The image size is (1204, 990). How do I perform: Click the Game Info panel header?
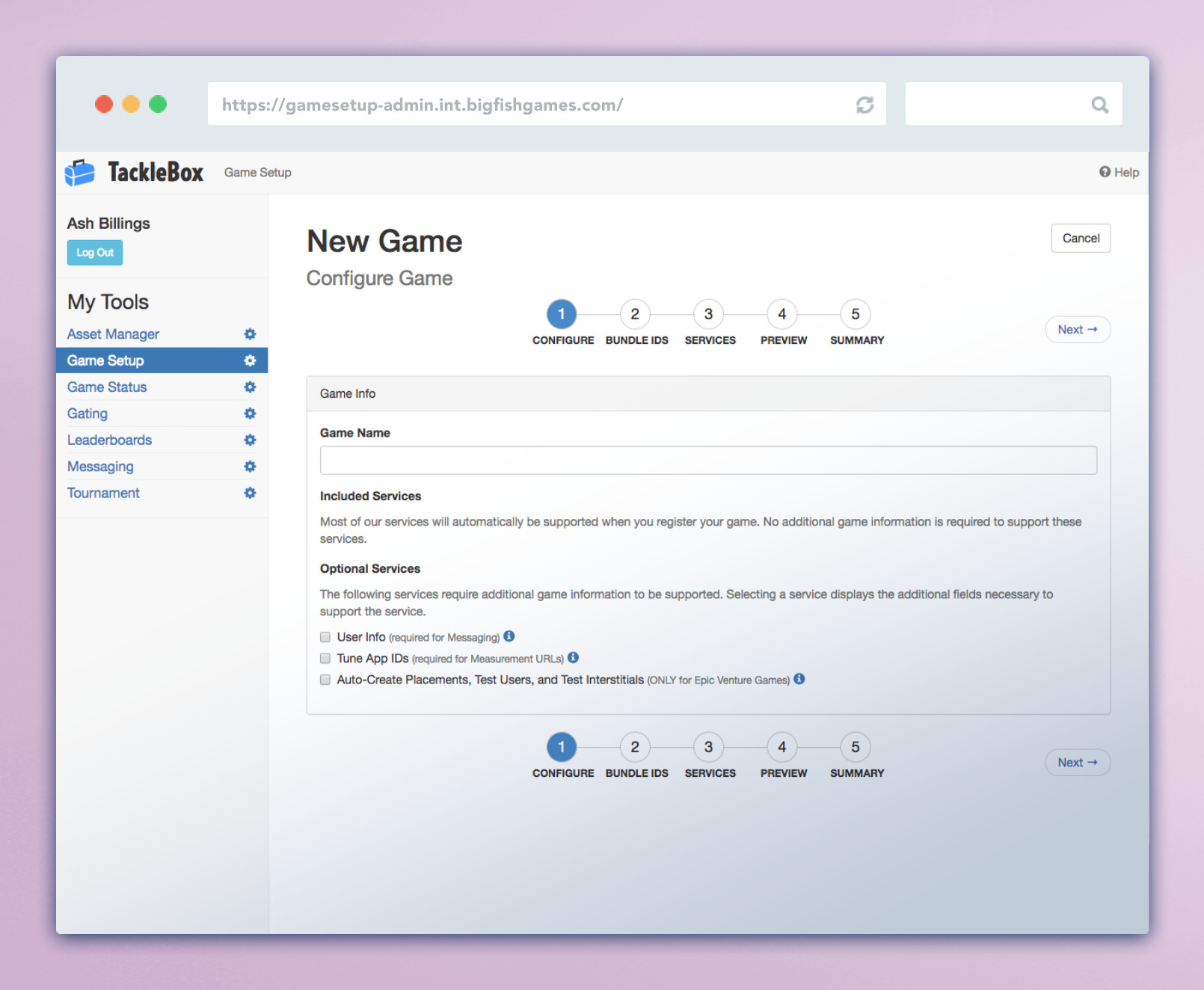(708, 394)
